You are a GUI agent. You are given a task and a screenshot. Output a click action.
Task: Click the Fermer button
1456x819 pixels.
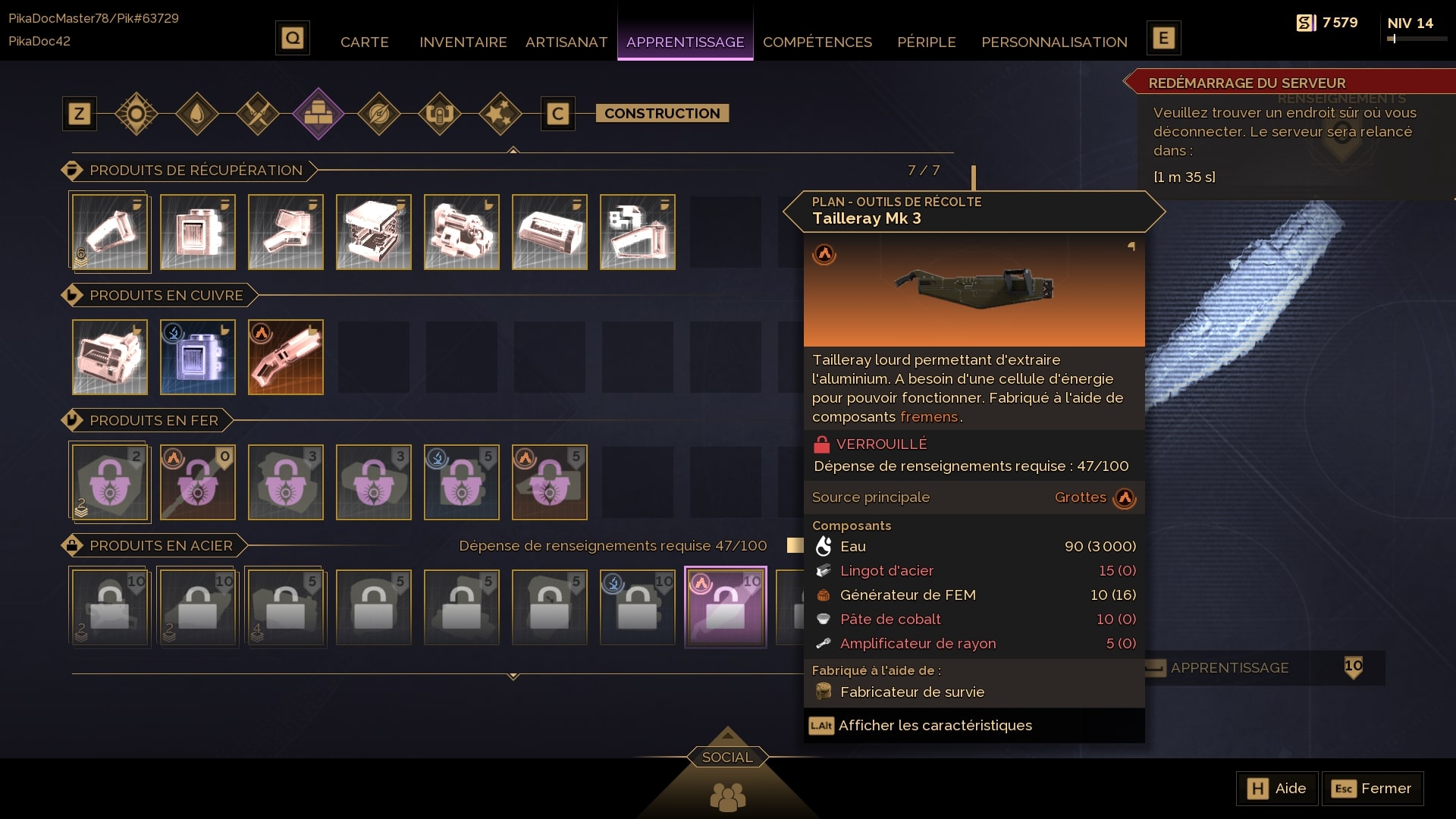point(1373,789)
